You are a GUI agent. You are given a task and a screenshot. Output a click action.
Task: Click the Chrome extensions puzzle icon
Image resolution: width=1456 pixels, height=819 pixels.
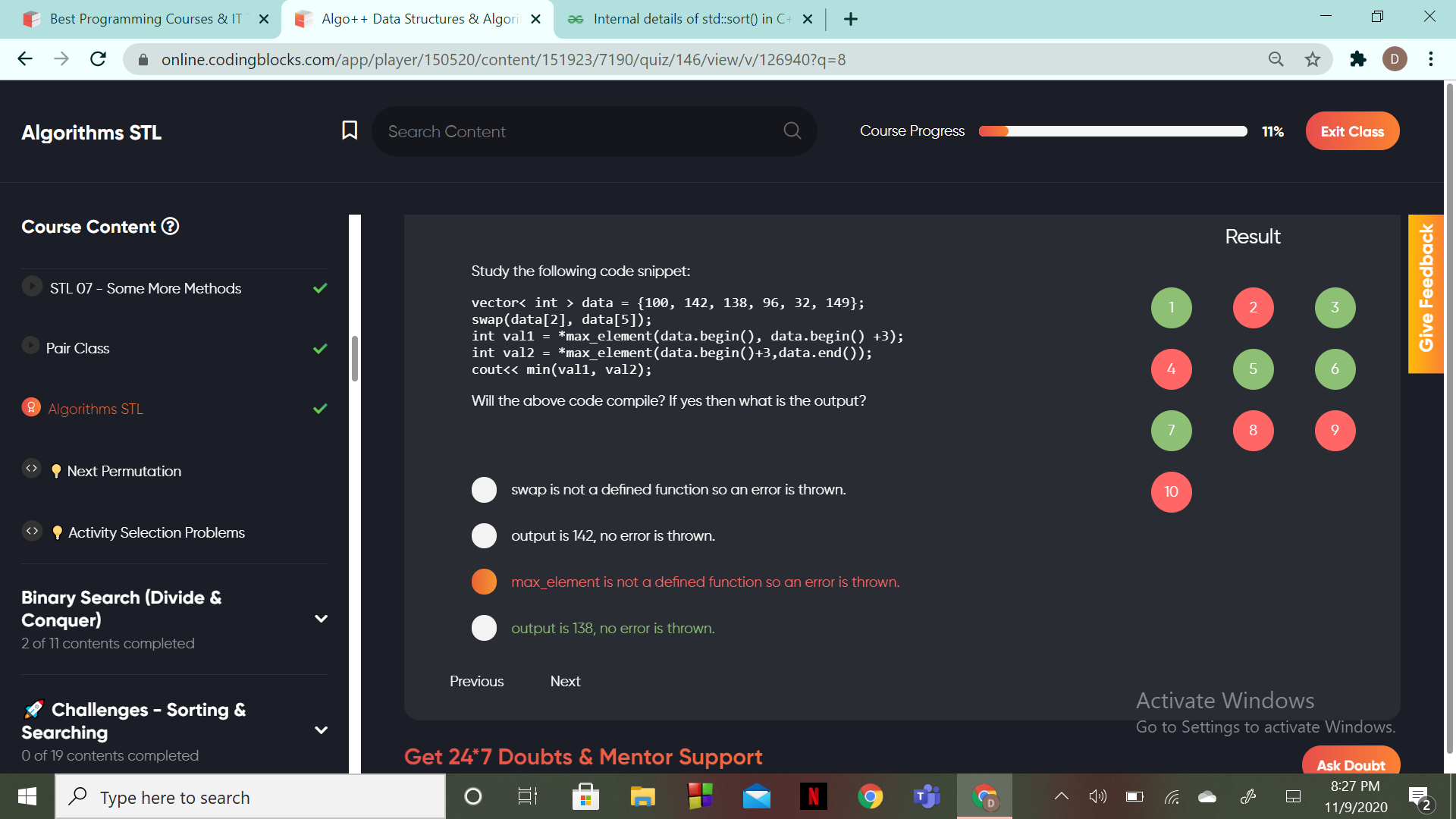[x=1357, y=59]
